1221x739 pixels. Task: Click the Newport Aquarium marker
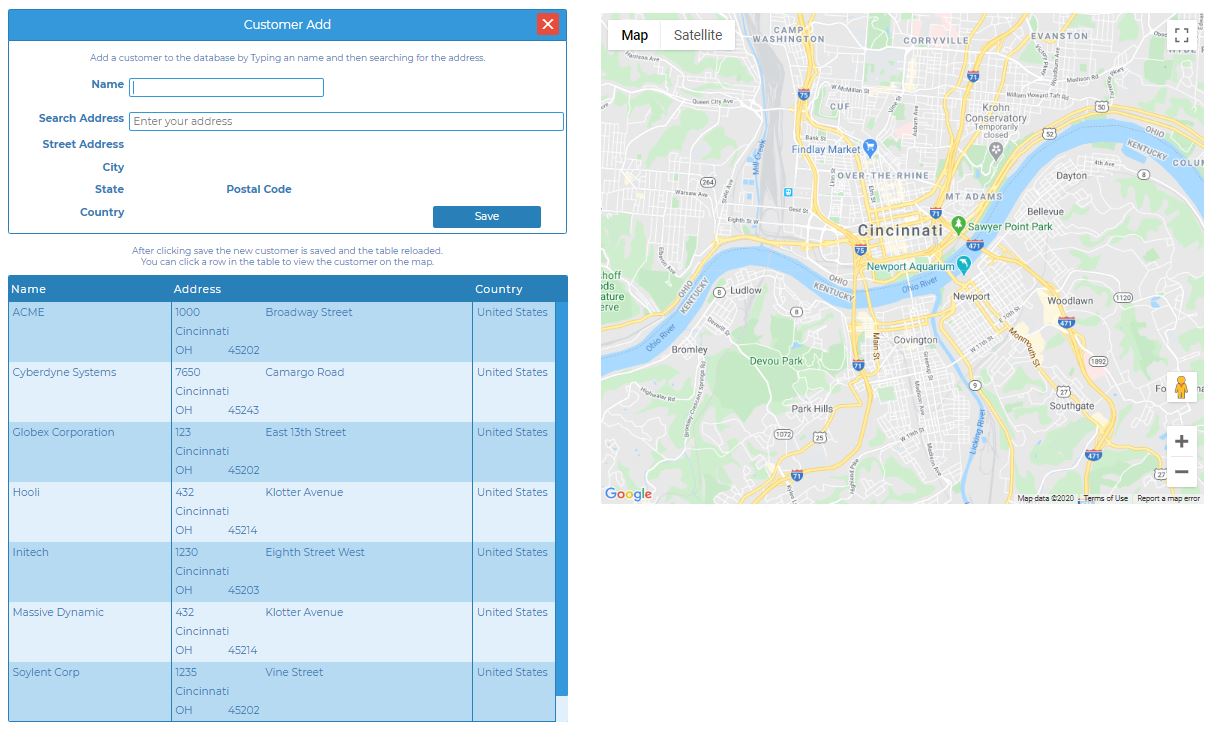964,265
